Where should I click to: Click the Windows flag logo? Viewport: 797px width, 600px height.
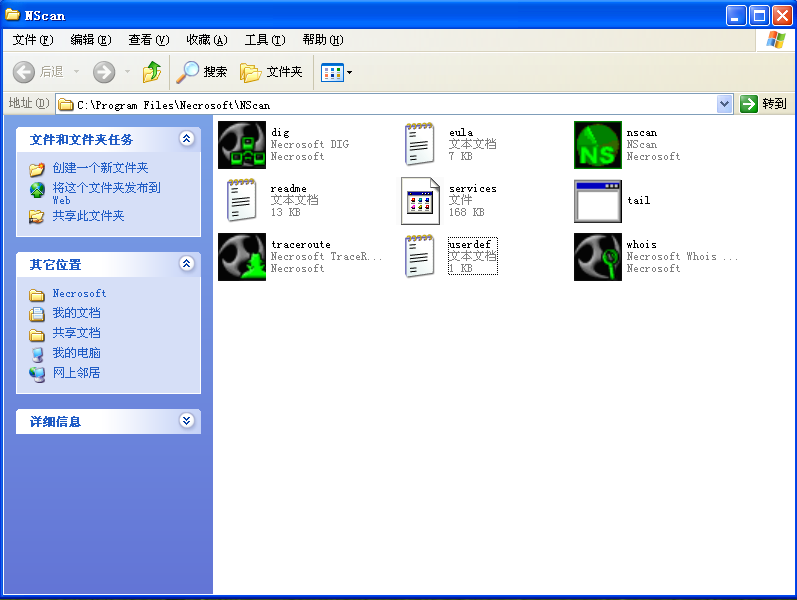click(x=776, y=40)
